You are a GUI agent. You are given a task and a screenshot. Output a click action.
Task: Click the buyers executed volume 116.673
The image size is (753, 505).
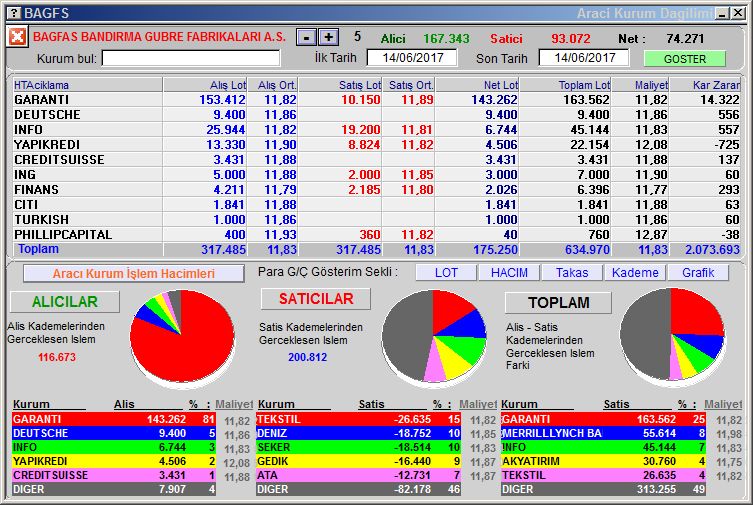pyautogui.click(x=57, y=357)
